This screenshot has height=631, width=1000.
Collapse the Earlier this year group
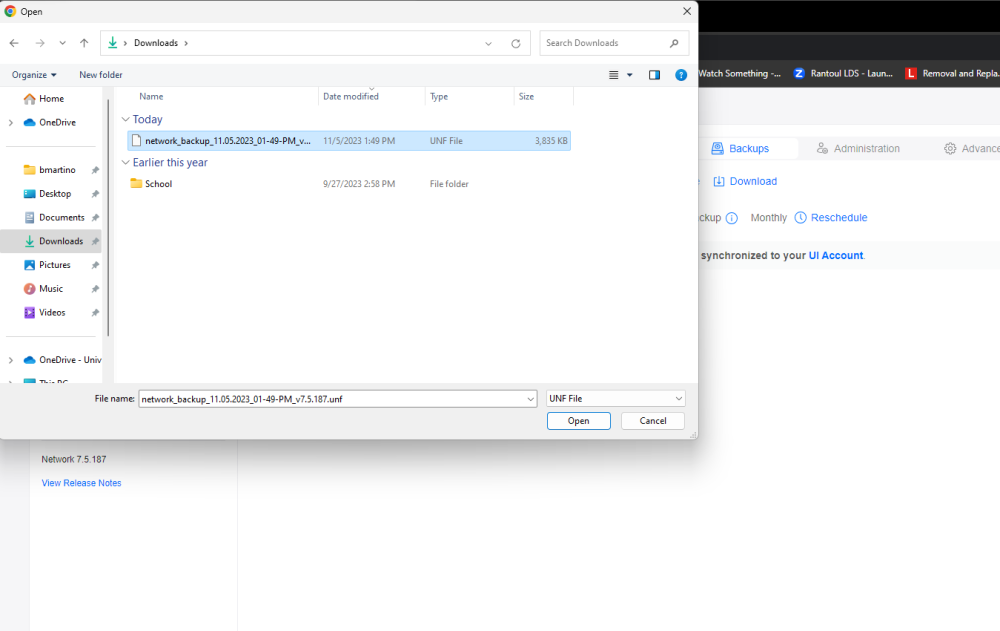[x=126, y=163]
